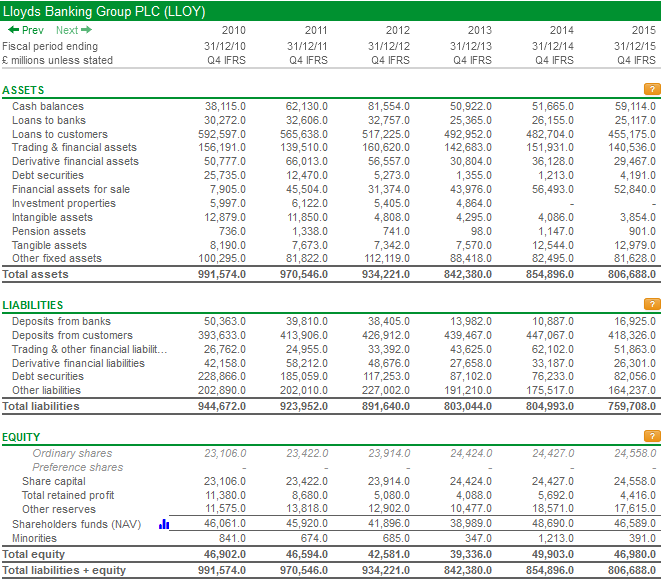Click the 2011 Intangible assets value 11,850.0
Screen dimensions: 661x581
(x=307, y=217)
